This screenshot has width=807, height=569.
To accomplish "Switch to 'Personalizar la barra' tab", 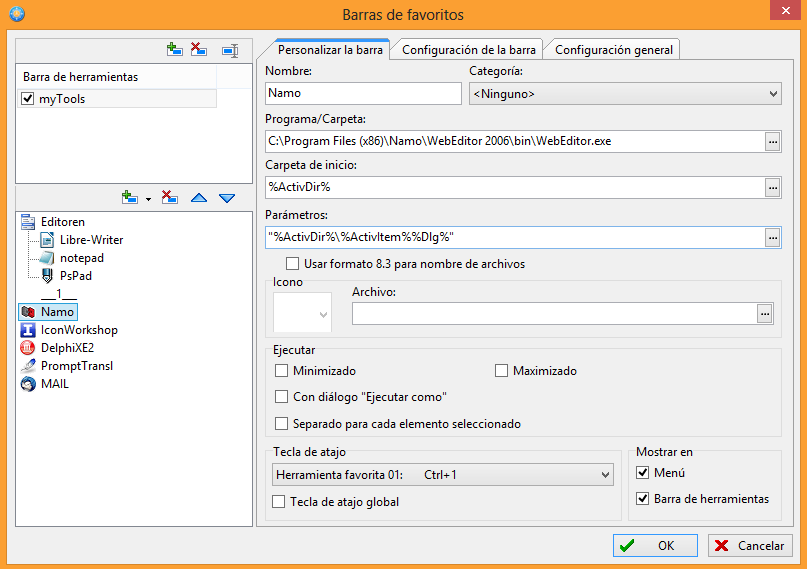I will click(x=330, y=50).
